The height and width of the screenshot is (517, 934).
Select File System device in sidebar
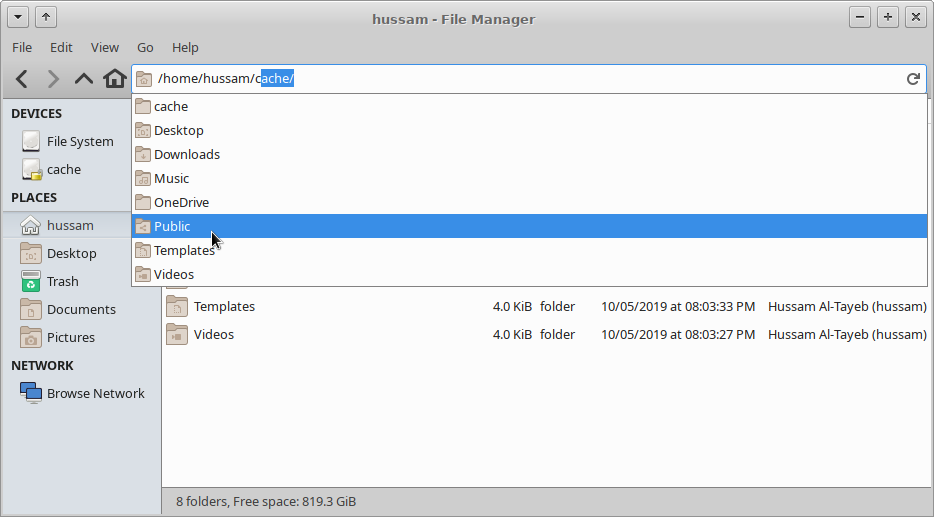pyautogui.click(x=79, y=142)
